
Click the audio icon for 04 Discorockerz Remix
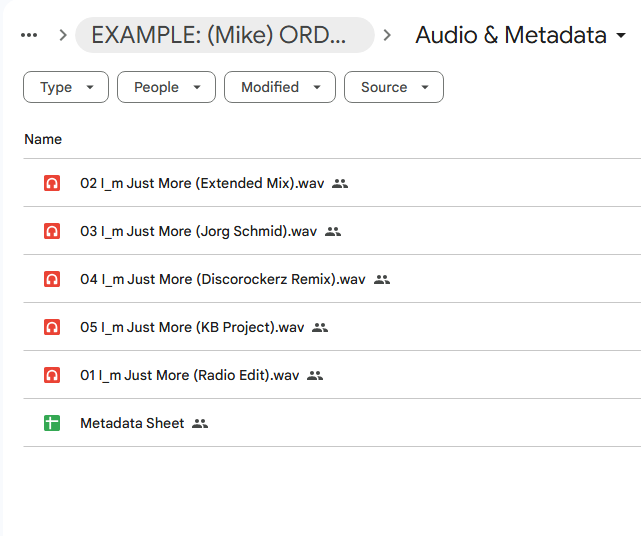[x=52, y=279]
